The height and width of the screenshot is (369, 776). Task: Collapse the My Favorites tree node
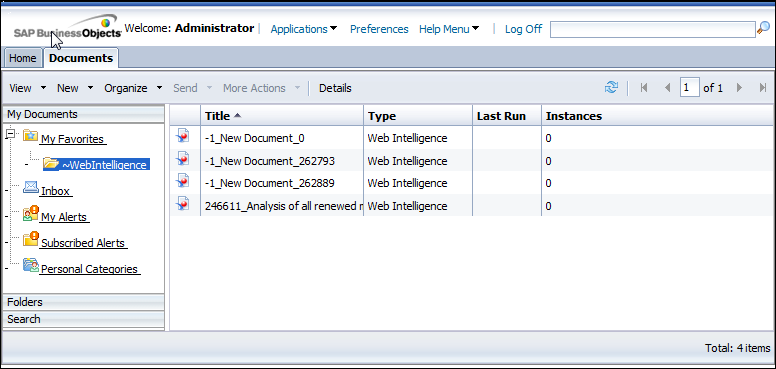pos(12,134)
